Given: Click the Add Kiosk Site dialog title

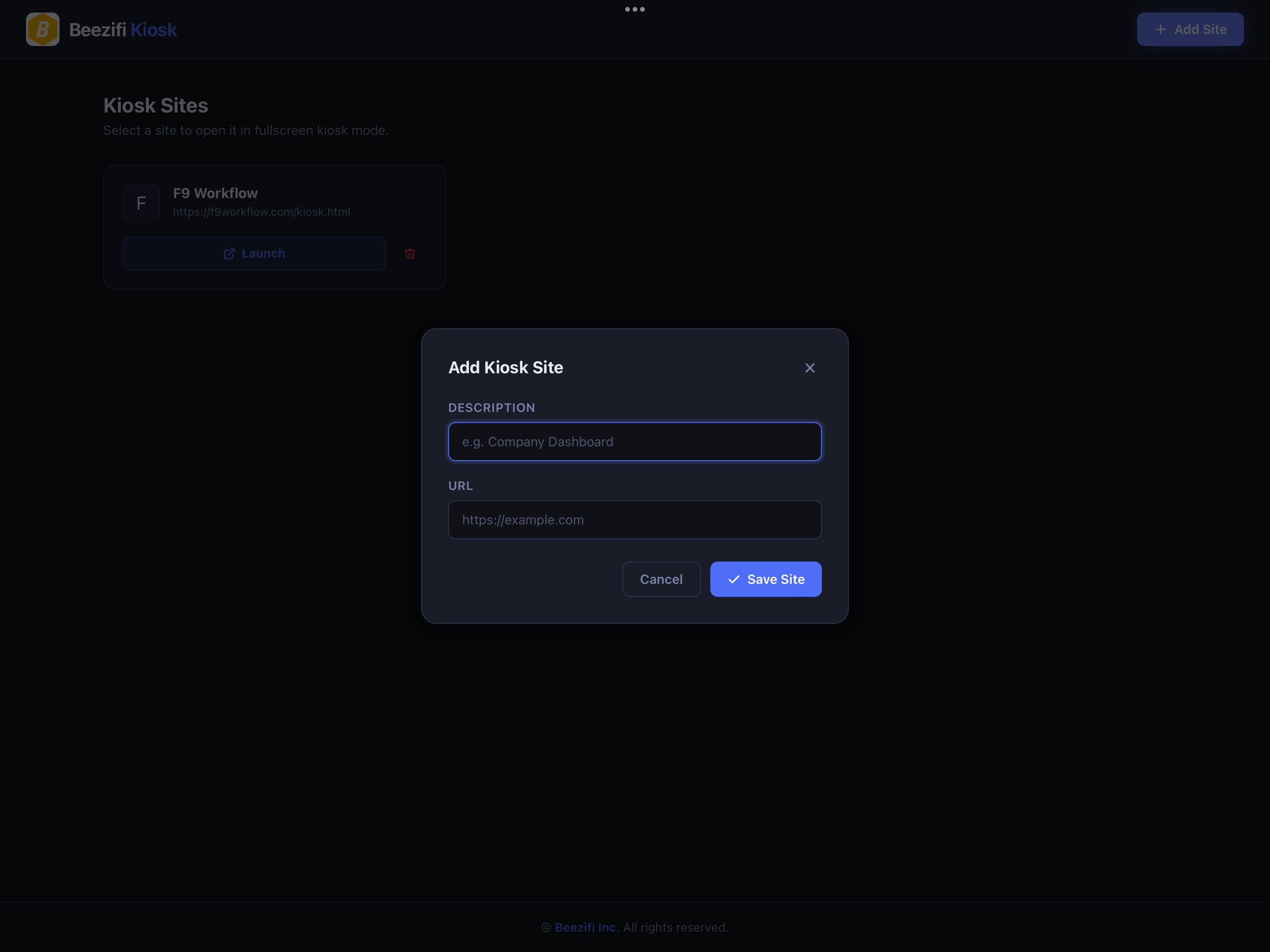Looking at the screenshot, I should point(506,368).
